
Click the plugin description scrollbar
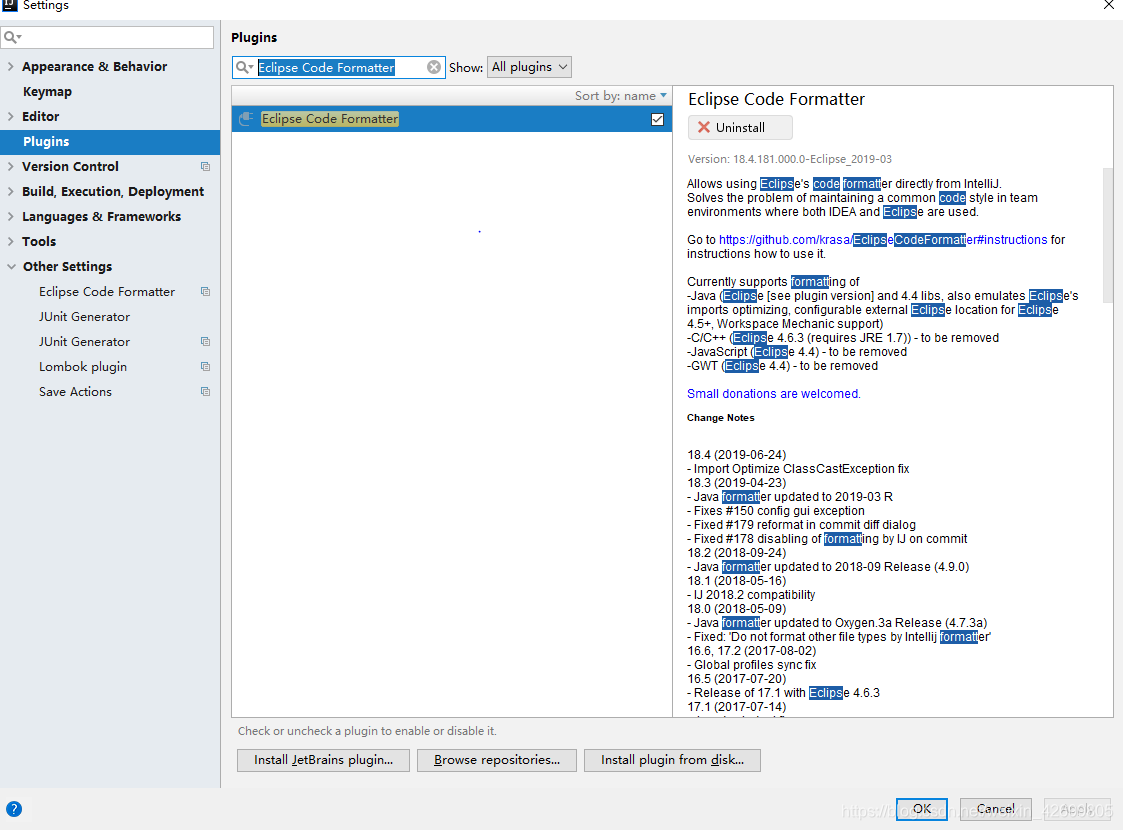[1107, 236]
